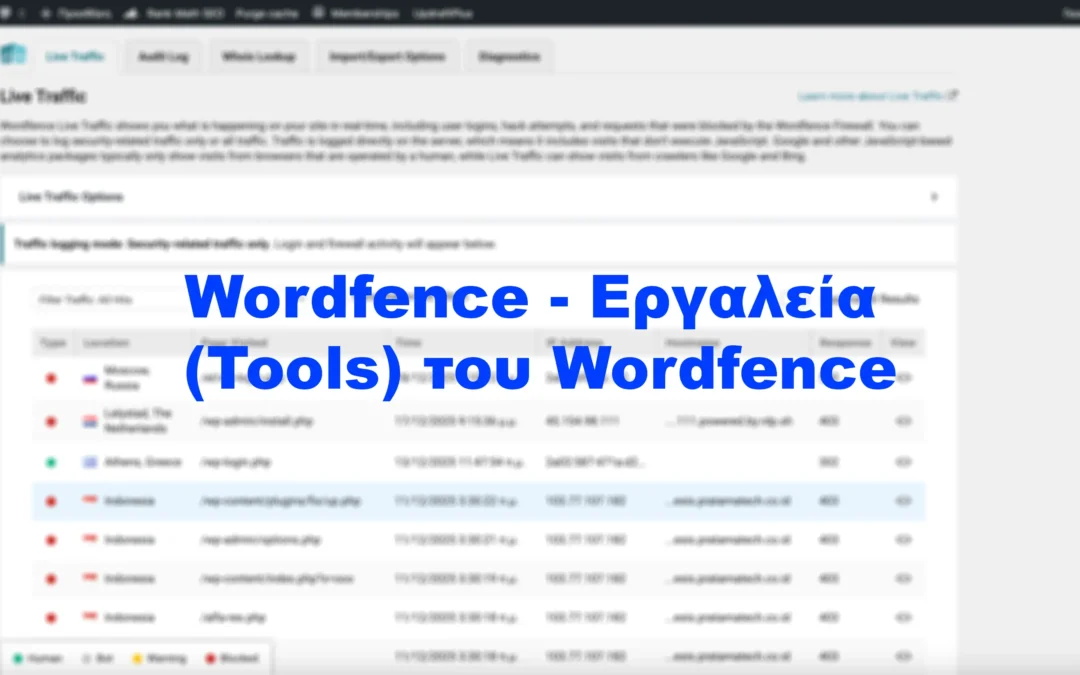The height and width of the screenshot is (675, 1080).
Task: Click Purge cache in the admin bar
Action: pos(267,13)
